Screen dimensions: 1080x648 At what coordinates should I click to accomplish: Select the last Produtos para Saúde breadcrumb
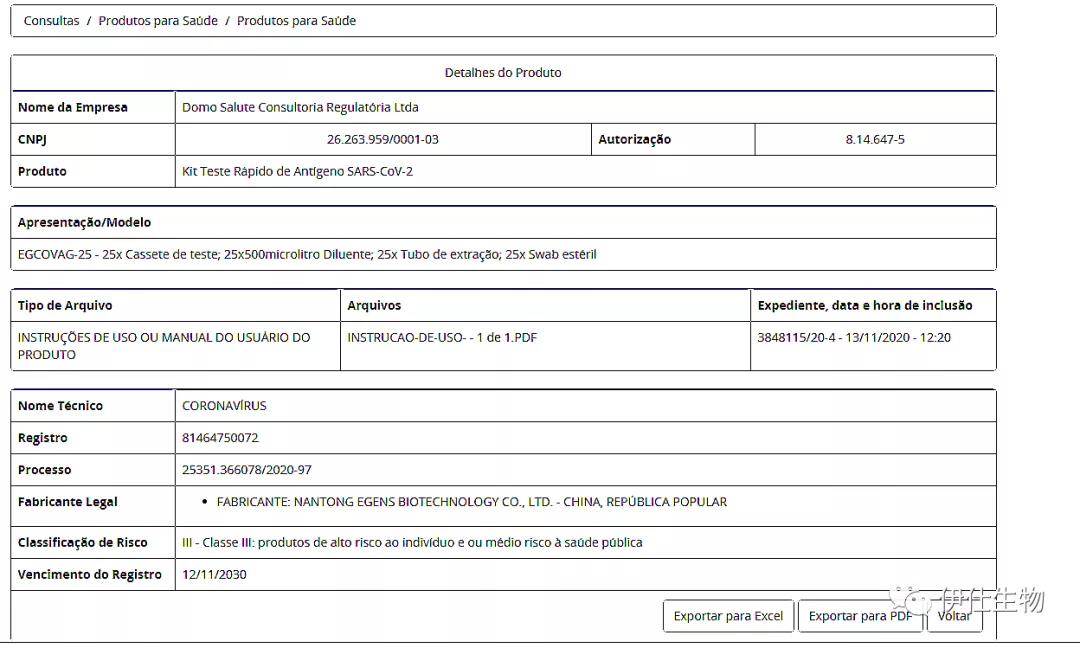tap(296, 21)
